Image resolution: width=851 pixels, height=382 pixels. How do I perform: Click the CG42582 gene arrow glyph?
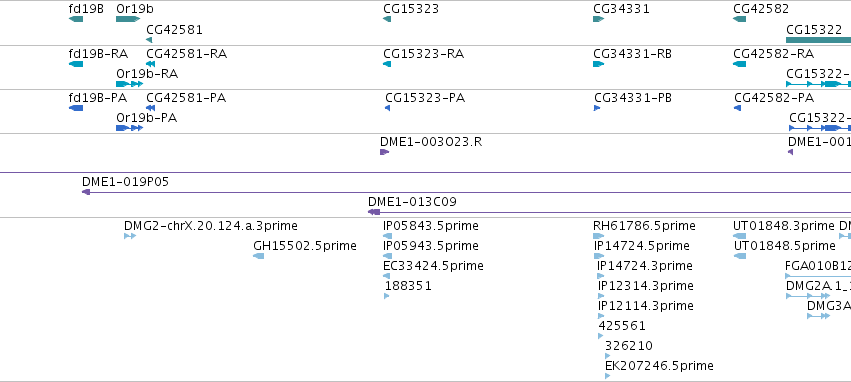739,19
